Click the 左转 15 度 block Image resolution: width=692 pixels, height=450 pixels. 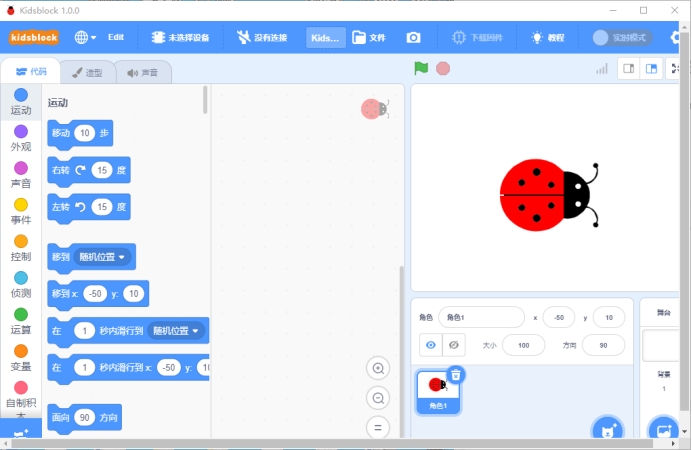[x=89, y=207]
